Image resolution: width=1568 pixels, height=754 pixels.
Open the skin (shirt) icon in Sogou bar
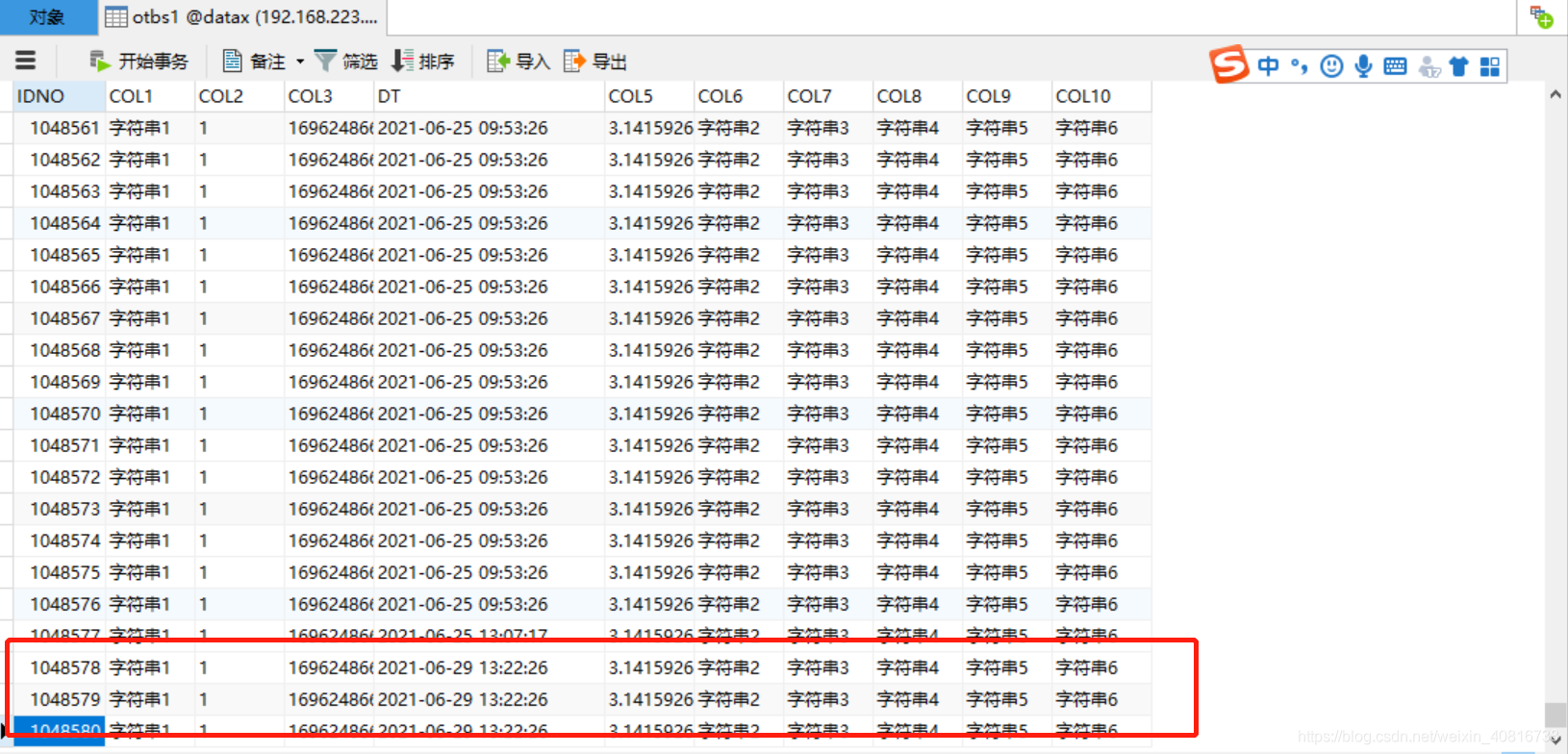pos(1459,65)
